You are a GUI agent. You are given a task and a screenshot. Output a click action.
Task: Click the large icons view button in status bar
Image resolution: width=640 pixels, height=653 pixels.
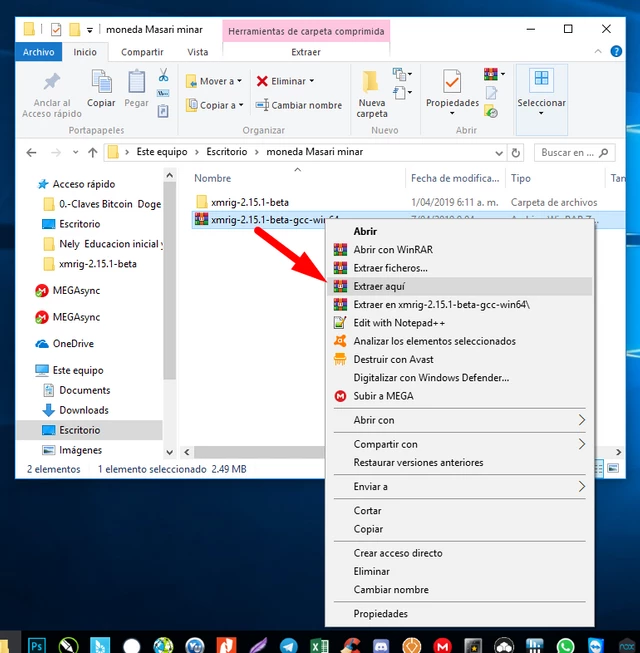click(x=613, y=469)
